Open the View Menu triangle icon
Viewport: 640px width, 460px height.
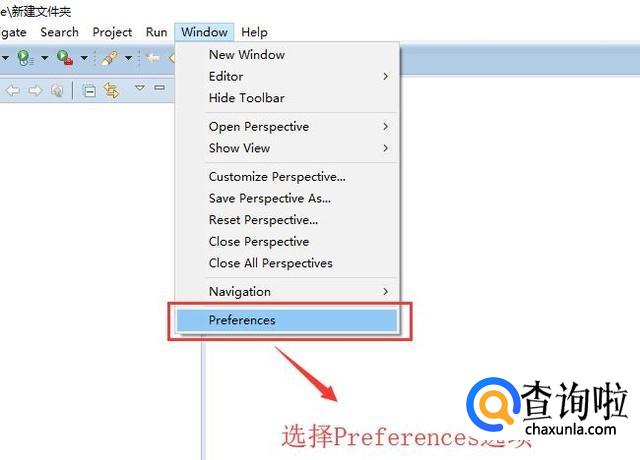pos(140,87)
